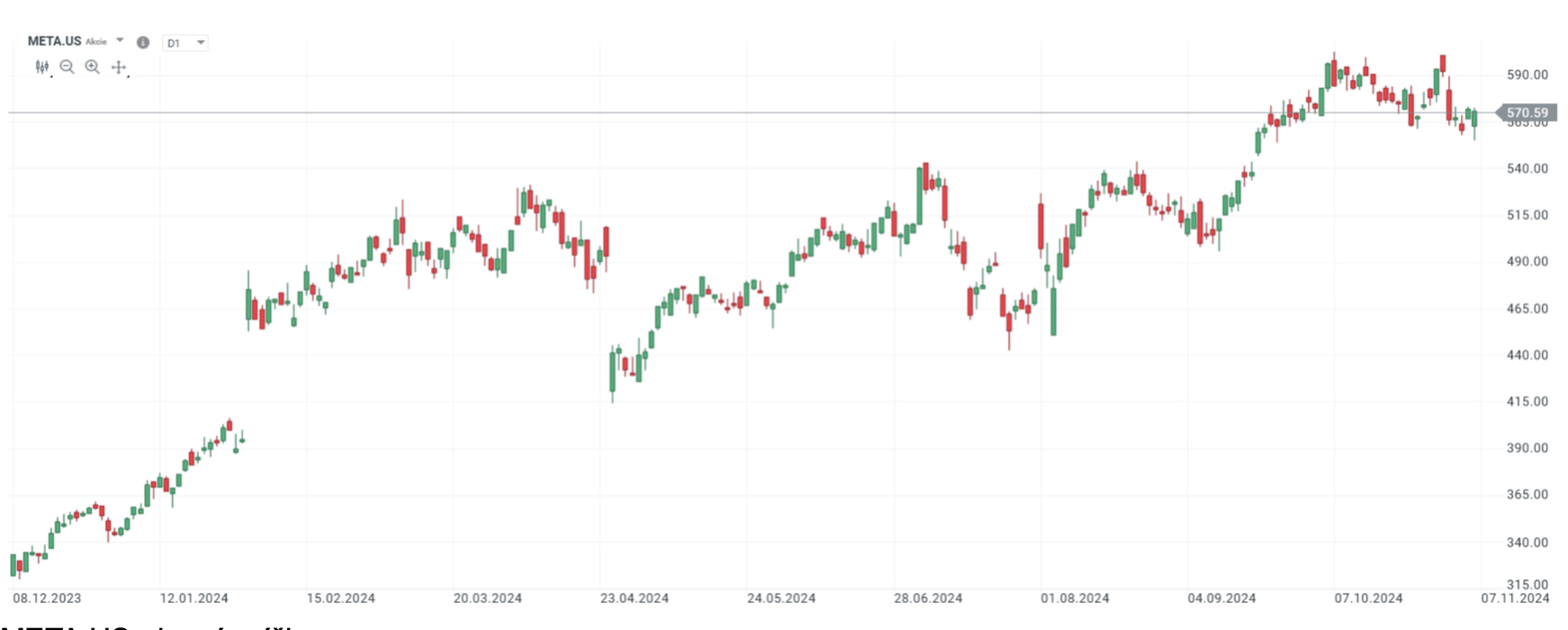
Task: Click the 490.00 price axis label
Action: coord(1527,262)
